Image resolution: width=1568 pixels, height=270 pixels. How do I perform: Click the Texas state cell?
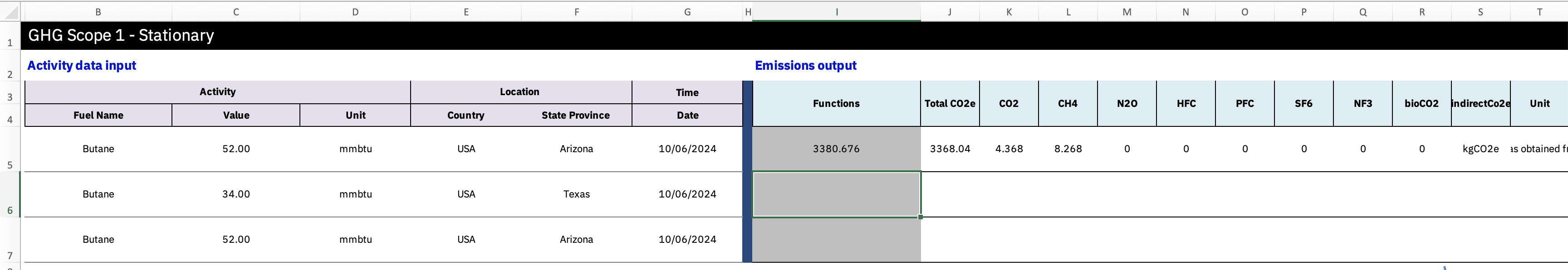576,195
